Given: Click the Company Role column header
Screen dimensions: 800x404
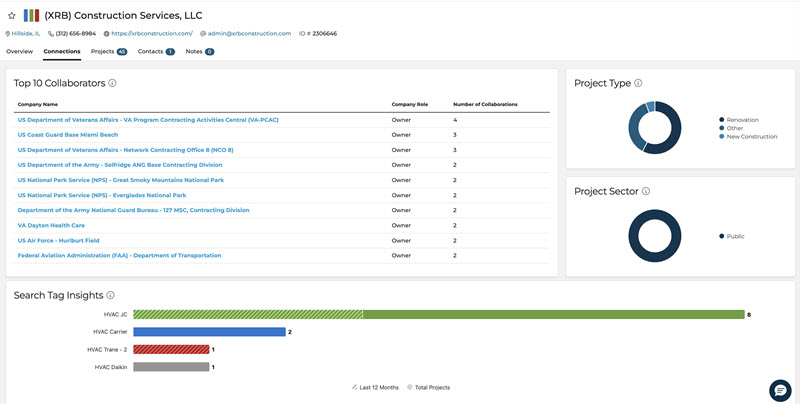Looking at the screenshot, I should tap(410, 105).
